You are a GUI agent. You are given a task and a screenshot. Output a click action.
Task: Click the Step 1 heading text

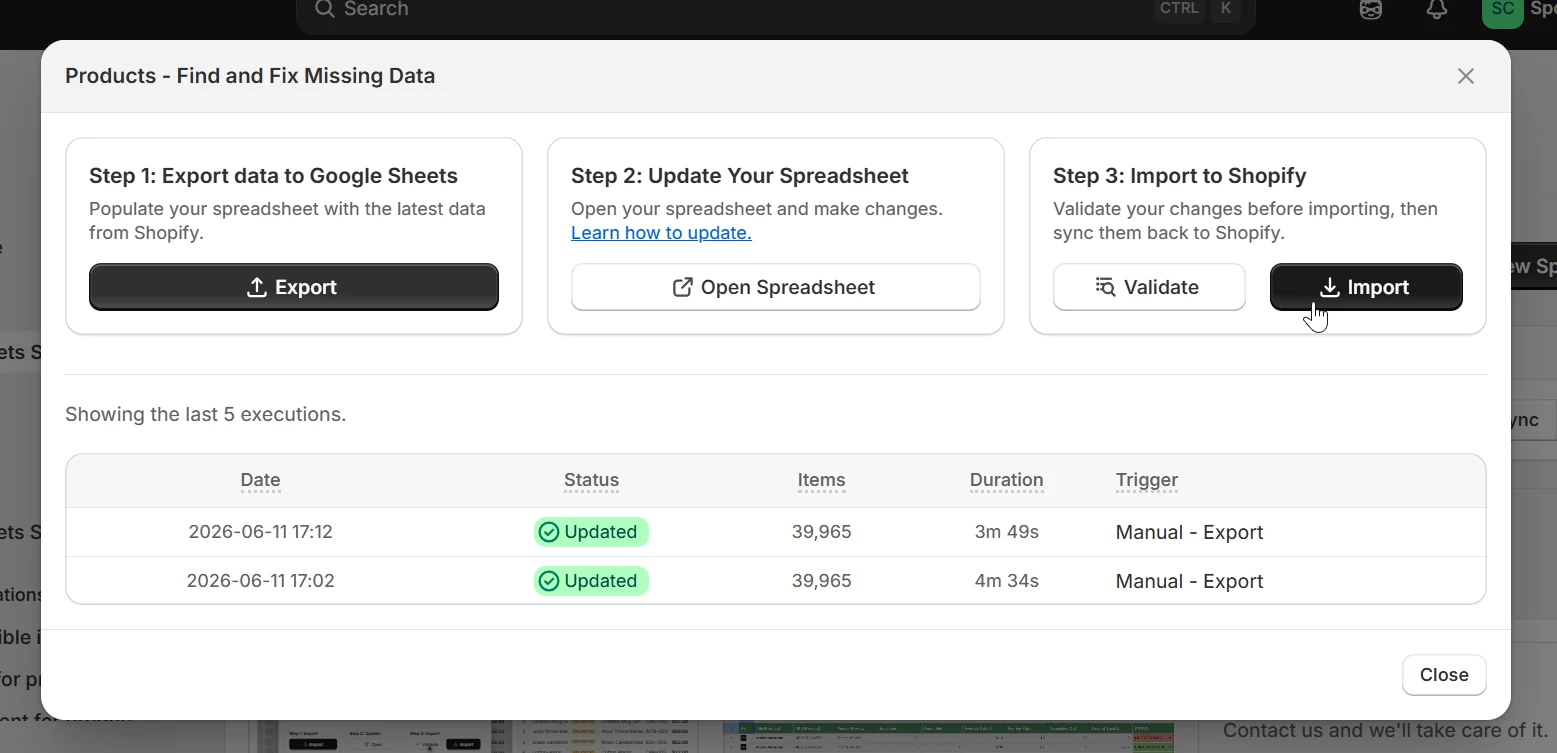point(273,176)
